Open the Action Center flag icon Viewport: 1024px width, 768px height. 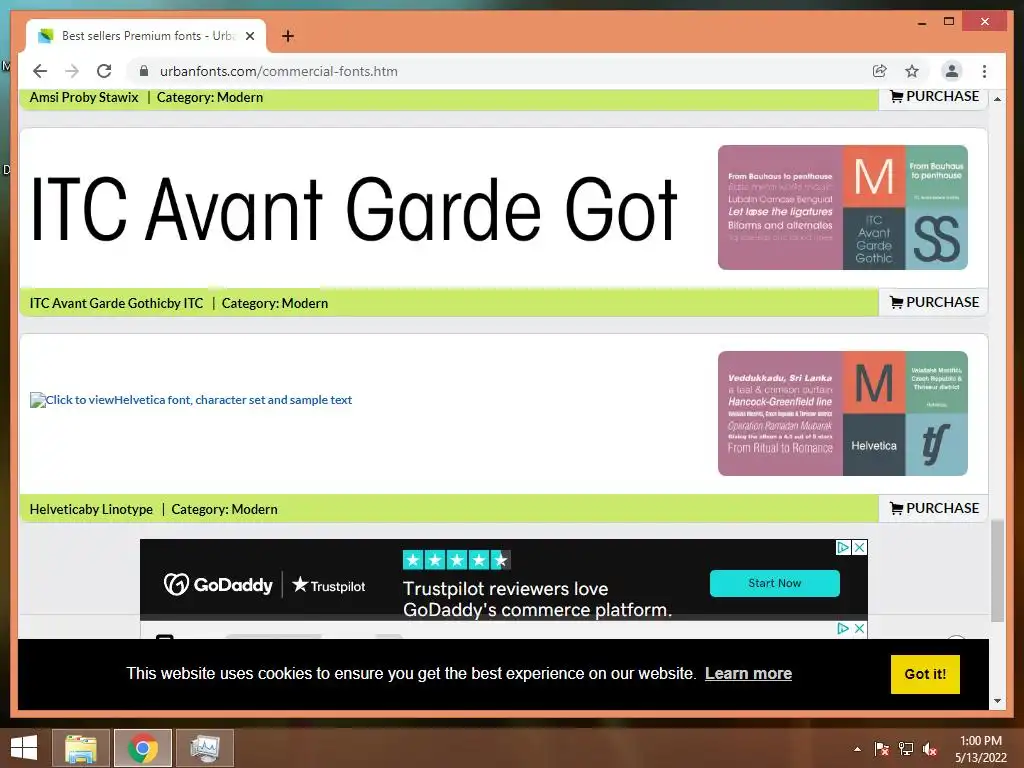point(881,749)
